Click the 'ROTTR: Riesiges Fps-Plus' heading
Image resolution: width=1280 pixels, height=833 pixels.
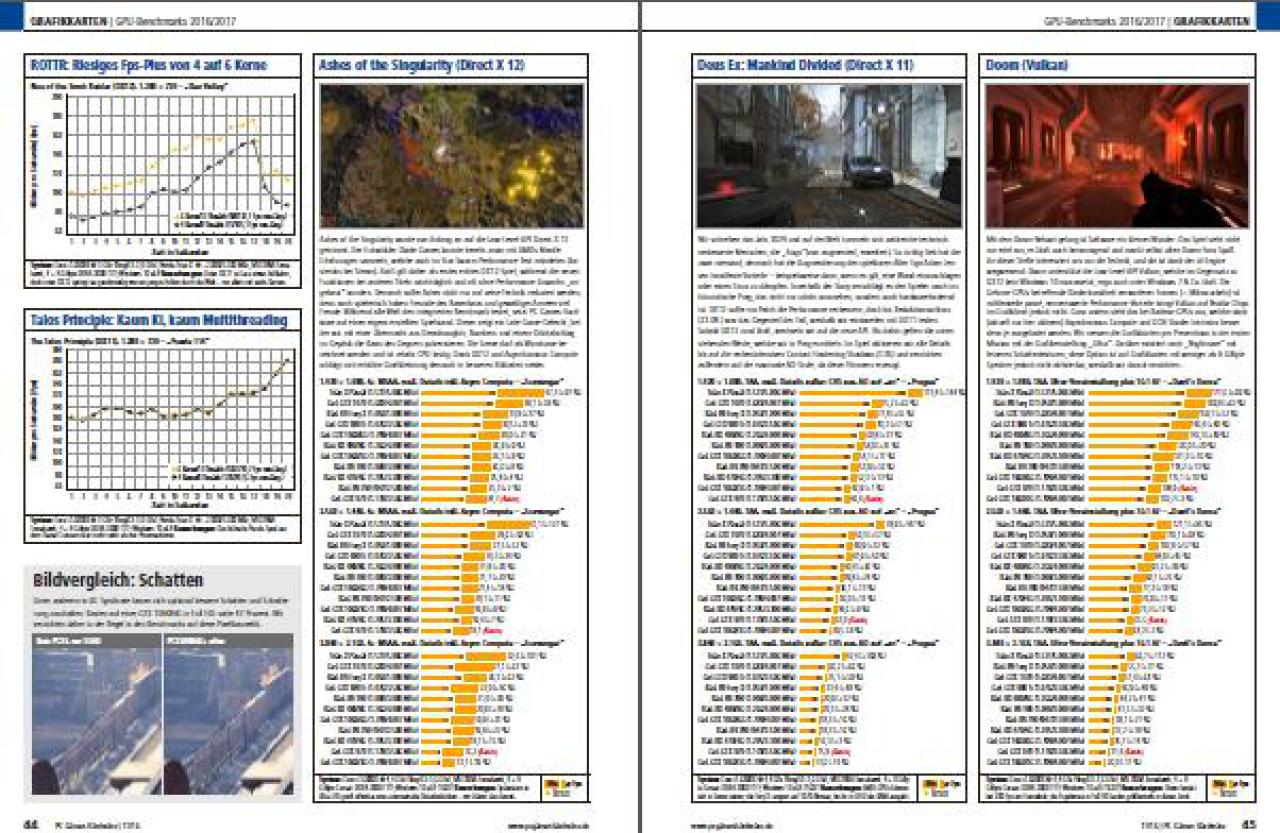coord(150,66)
